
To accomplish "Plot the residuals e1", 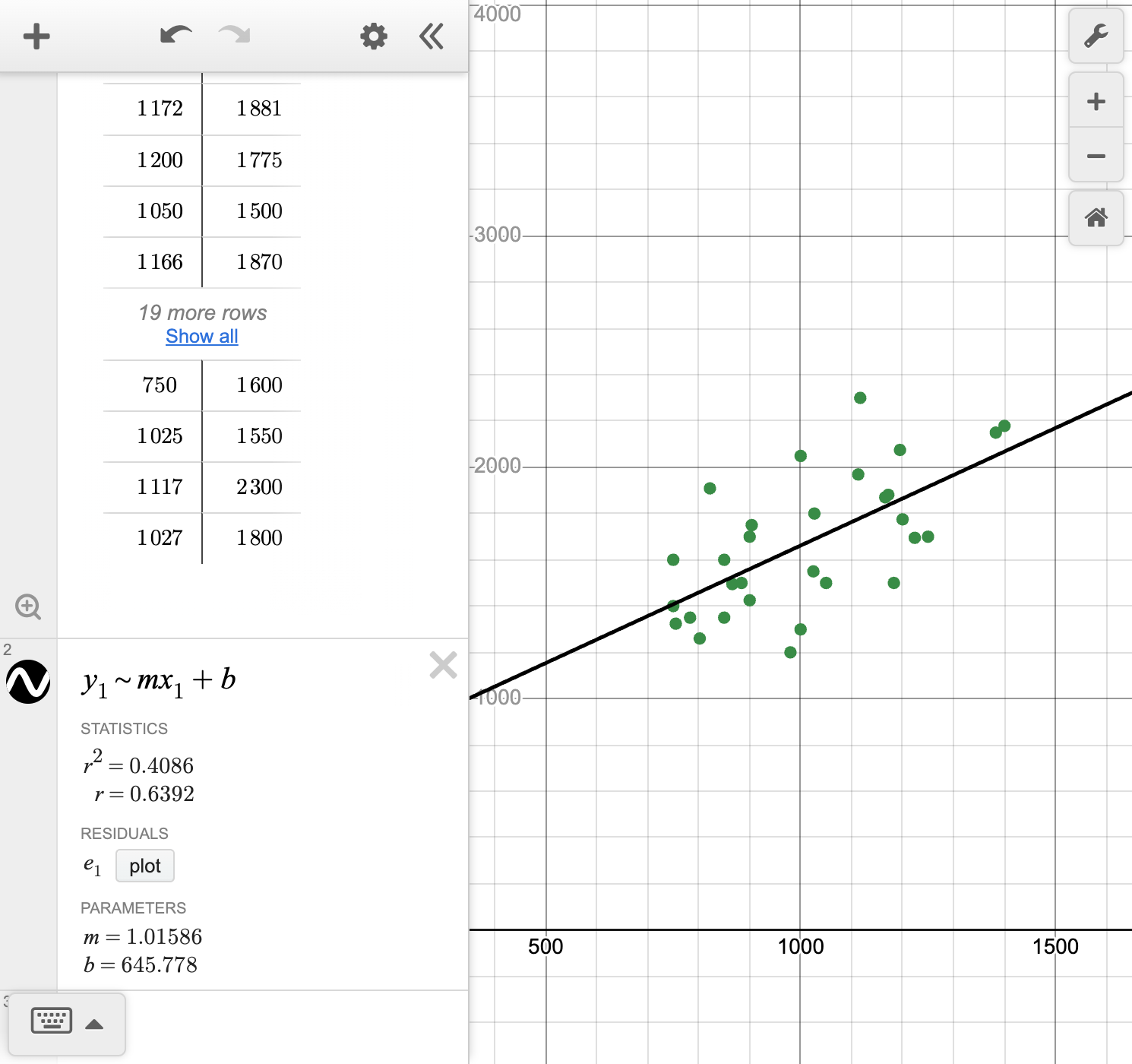I will [144, 866].
